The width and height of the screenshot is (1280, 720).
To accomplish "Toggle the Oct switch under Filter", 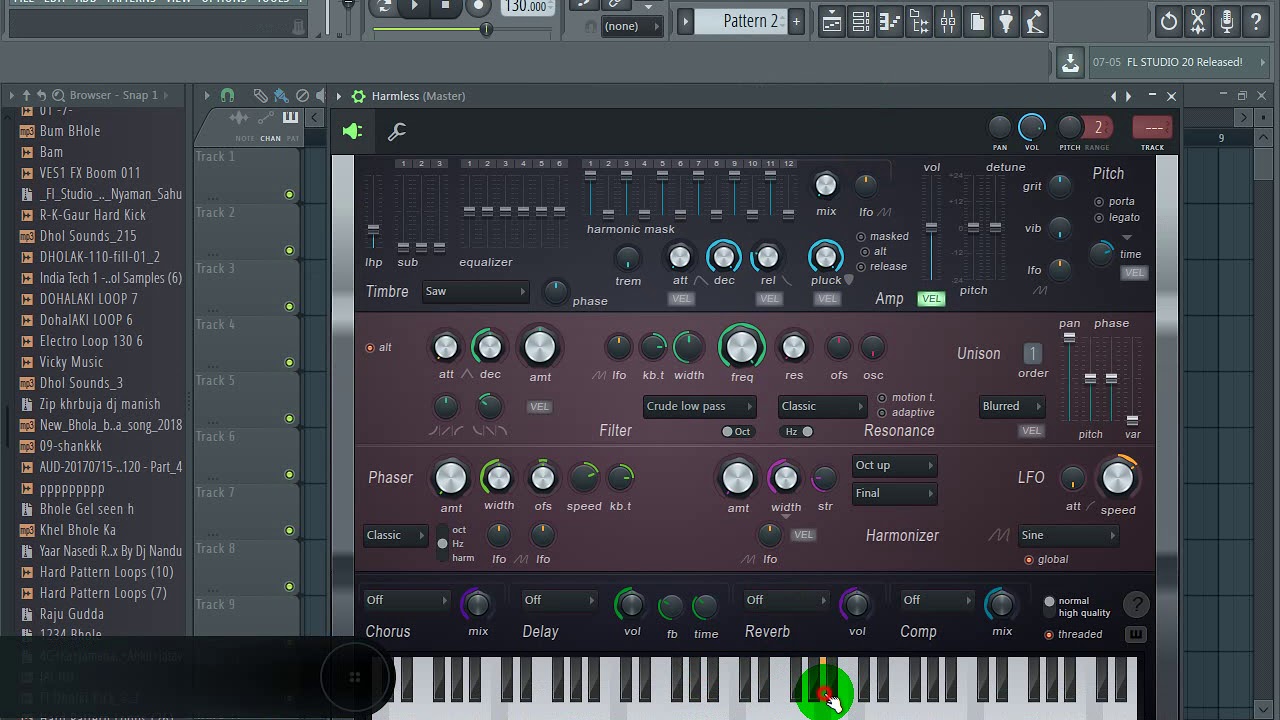I will click(x=736, y=431).
